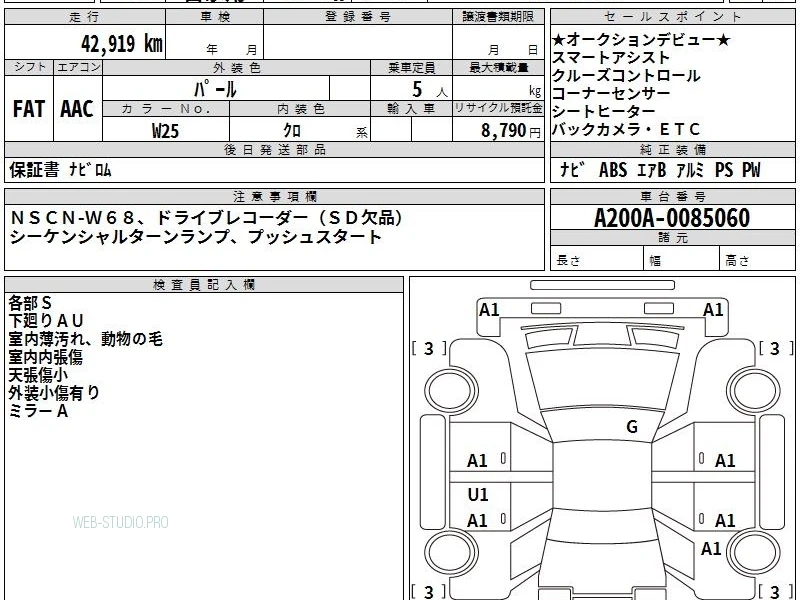Click the シーケンシャルターンランプ note line
Viewport: 800px width, 600px height.
pyautogui.click(x=195, y=237)
